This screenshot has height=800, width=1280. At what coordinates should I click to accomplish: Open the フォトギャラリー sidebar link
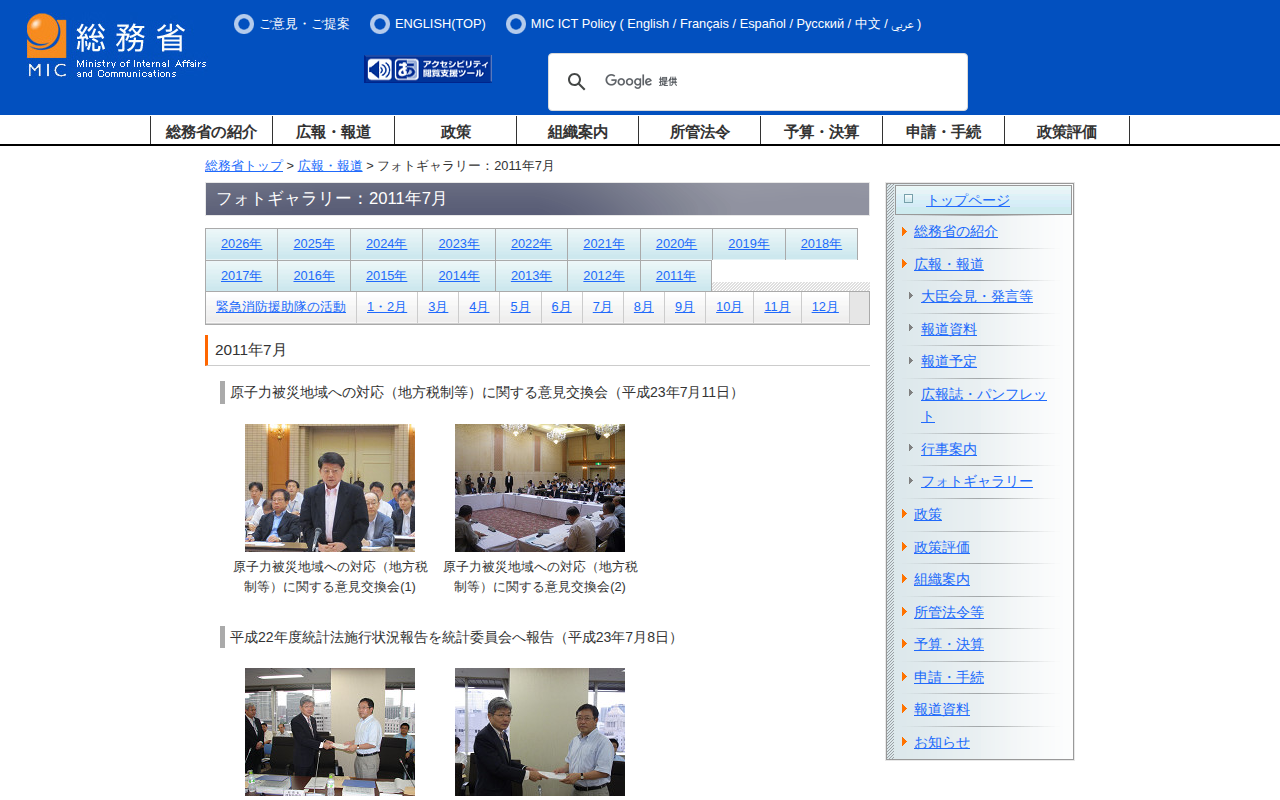[x=976, y=481]
